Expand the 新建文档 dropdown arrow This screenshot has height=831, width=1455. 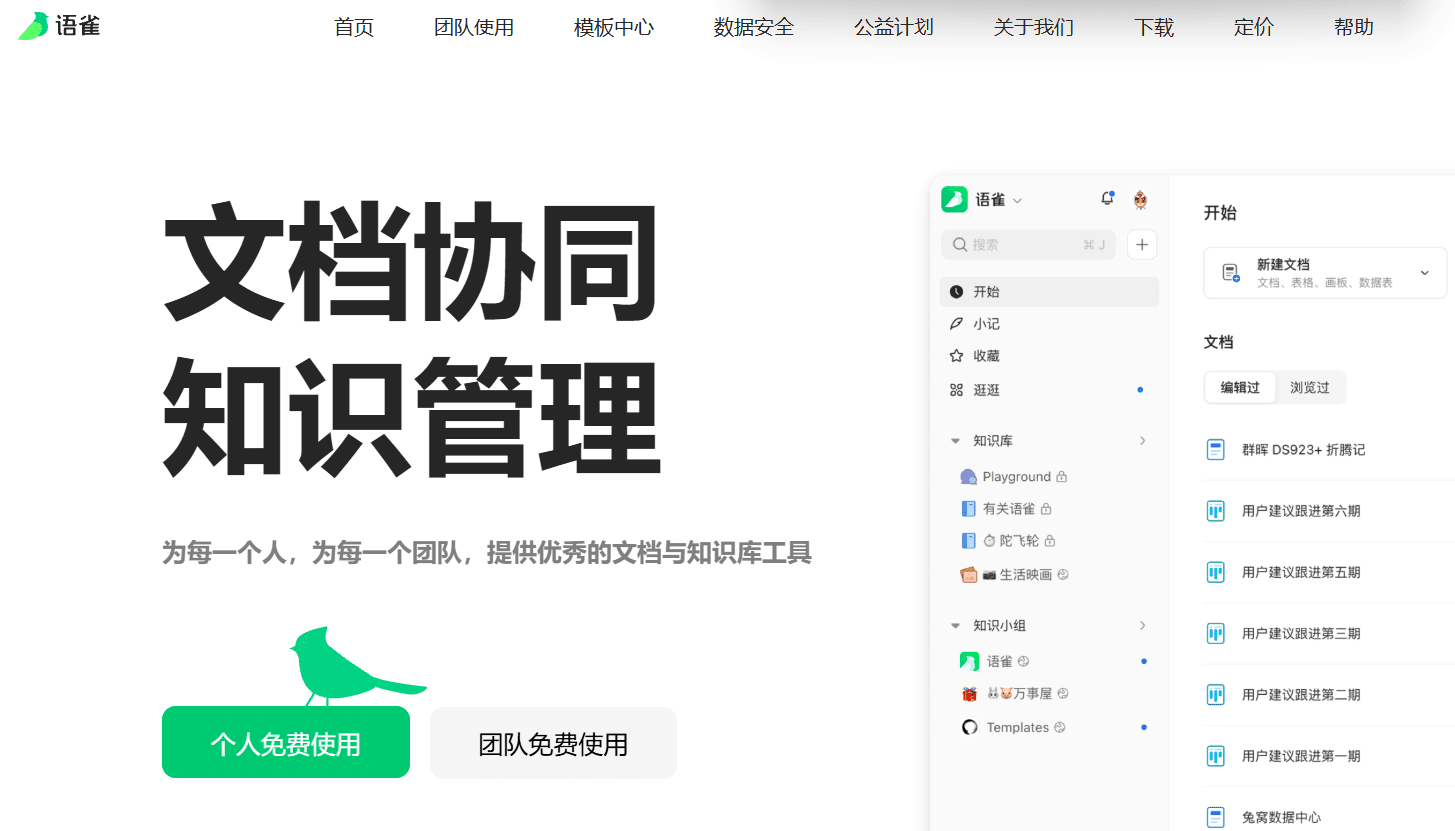(1425, 273)
